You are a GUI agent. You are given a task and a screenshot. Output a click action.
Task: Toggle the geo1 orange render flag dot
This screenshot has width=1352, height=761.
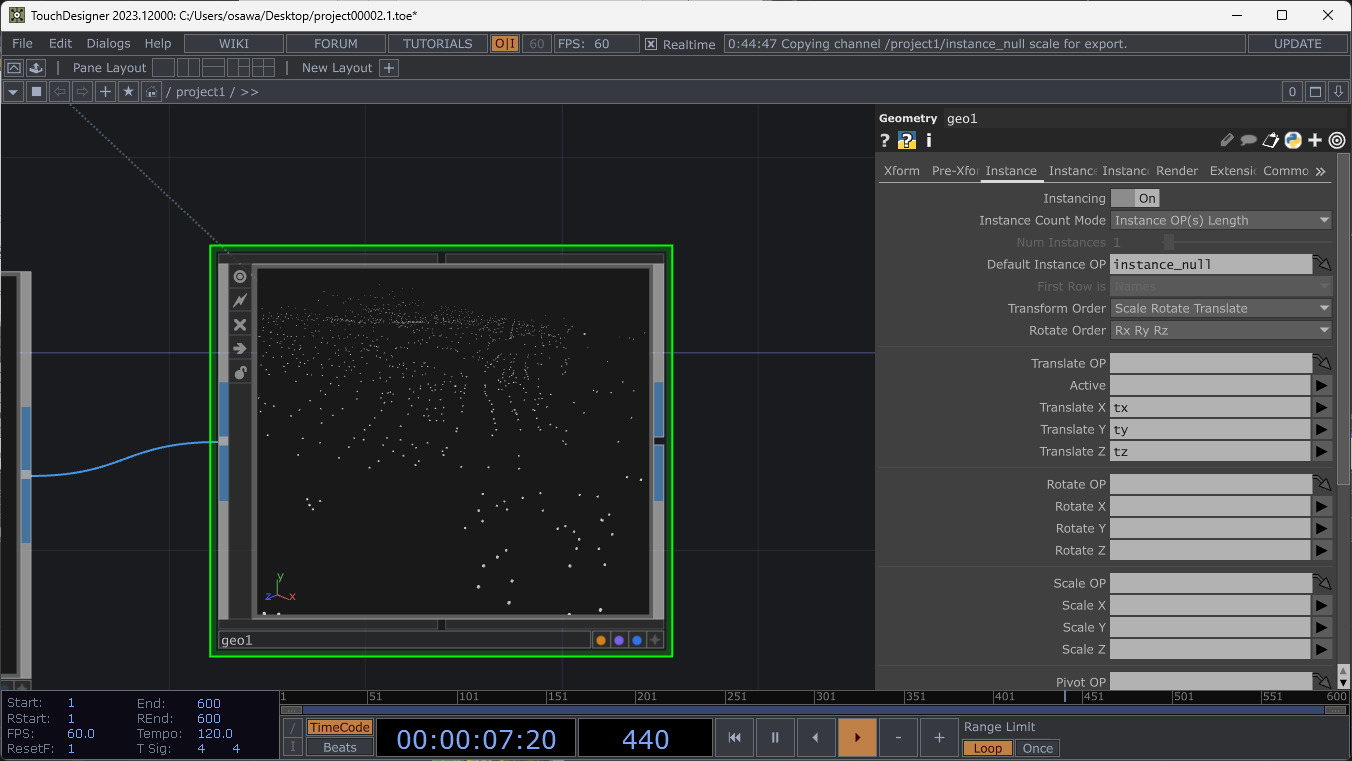601,640
